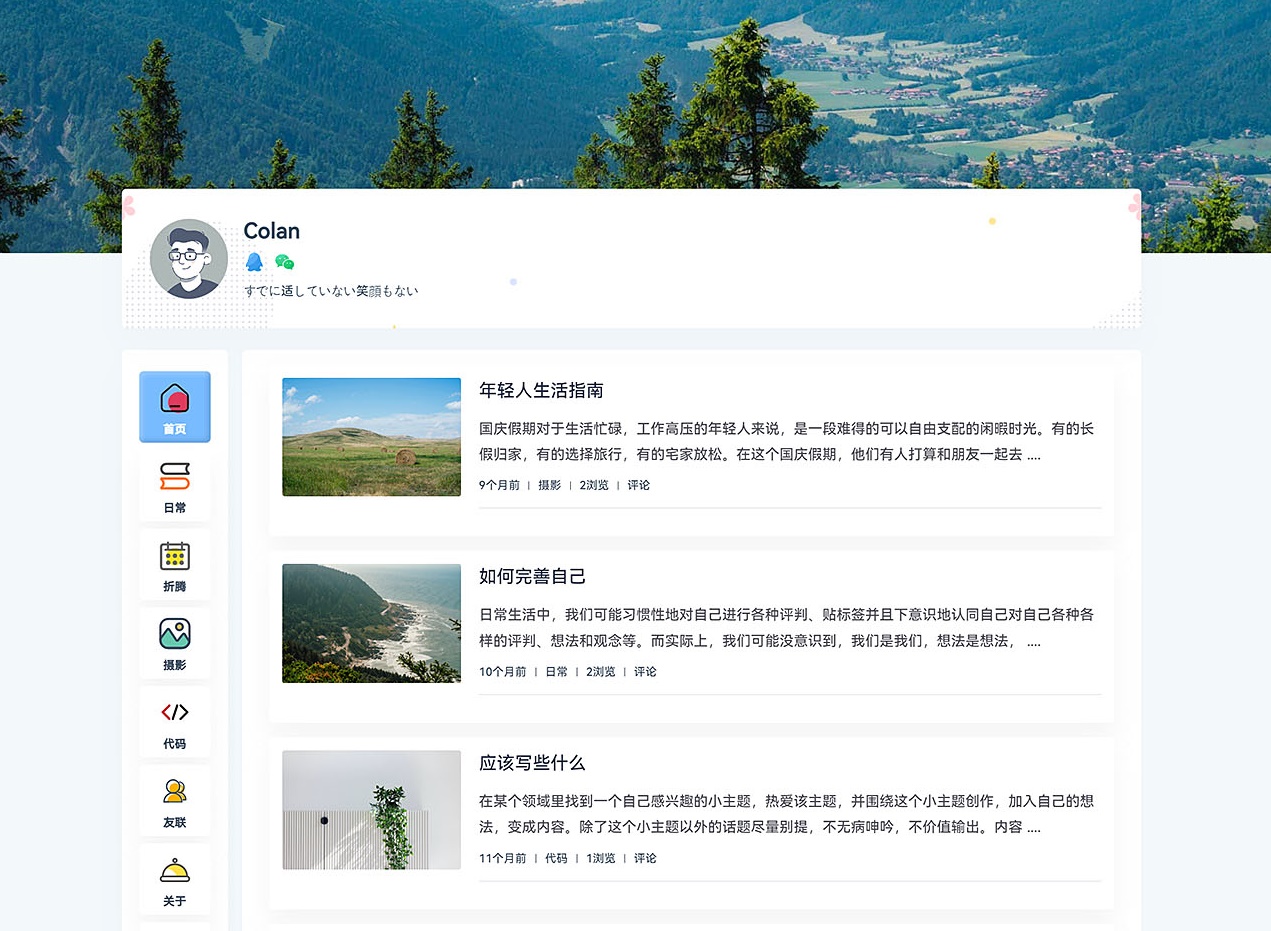Viewport: 1271px width, 931px height.
Task: Click the 9个月前 post date
Action: click(x=499, y=485)
